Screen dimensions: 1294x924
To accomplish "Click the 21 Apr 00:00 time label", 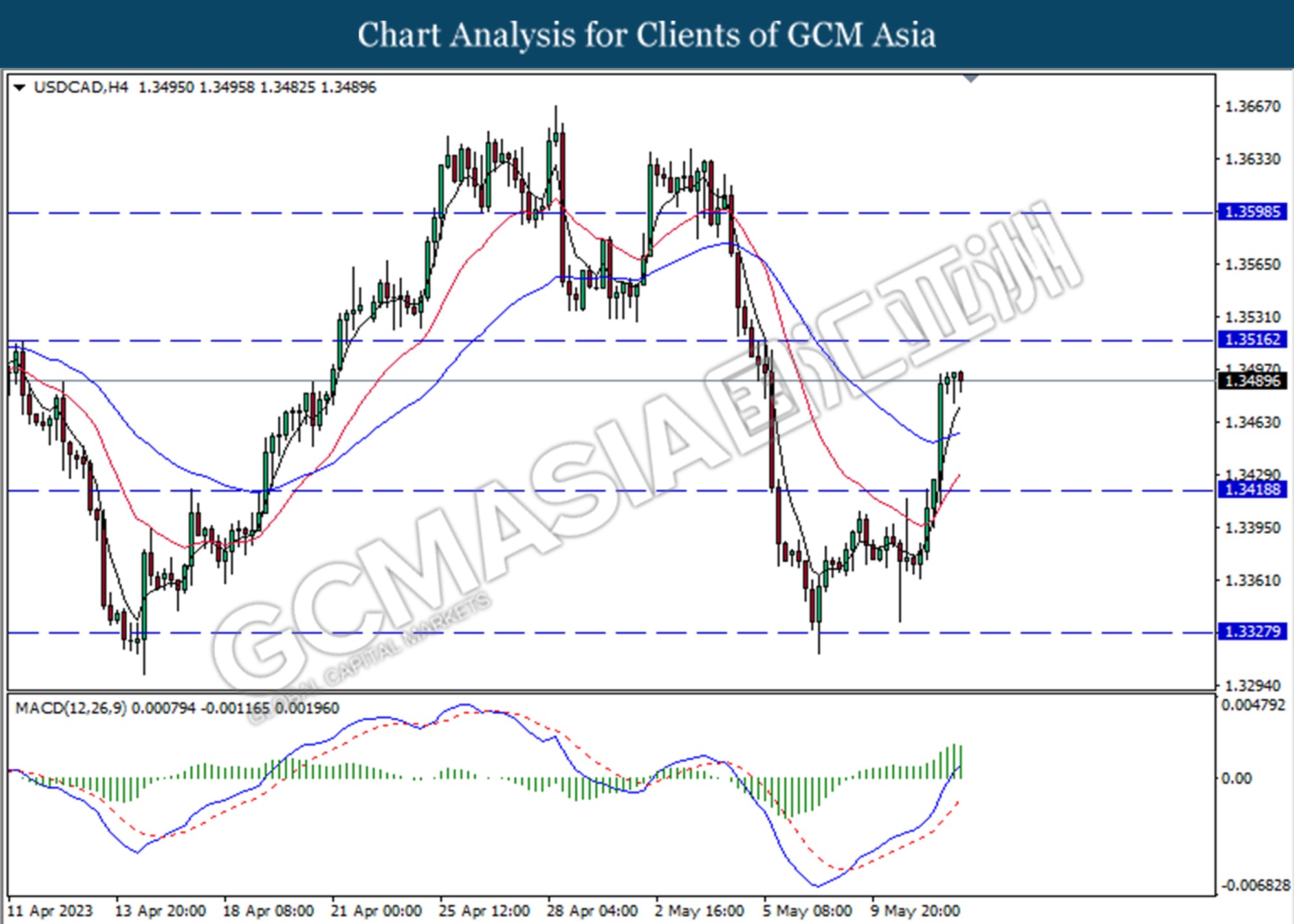I will pos(376,910).
